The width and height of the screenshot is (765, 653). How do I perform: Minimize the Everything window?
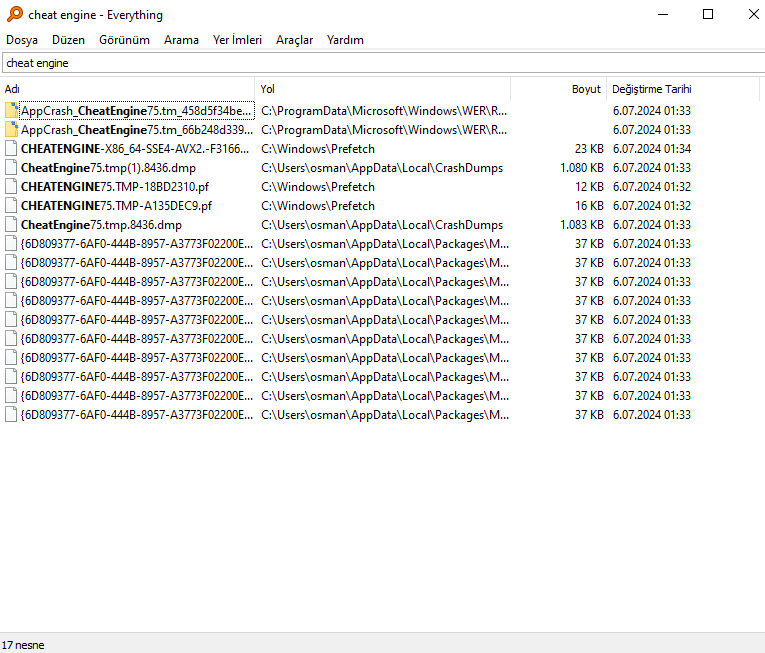(x=663, y=14)
